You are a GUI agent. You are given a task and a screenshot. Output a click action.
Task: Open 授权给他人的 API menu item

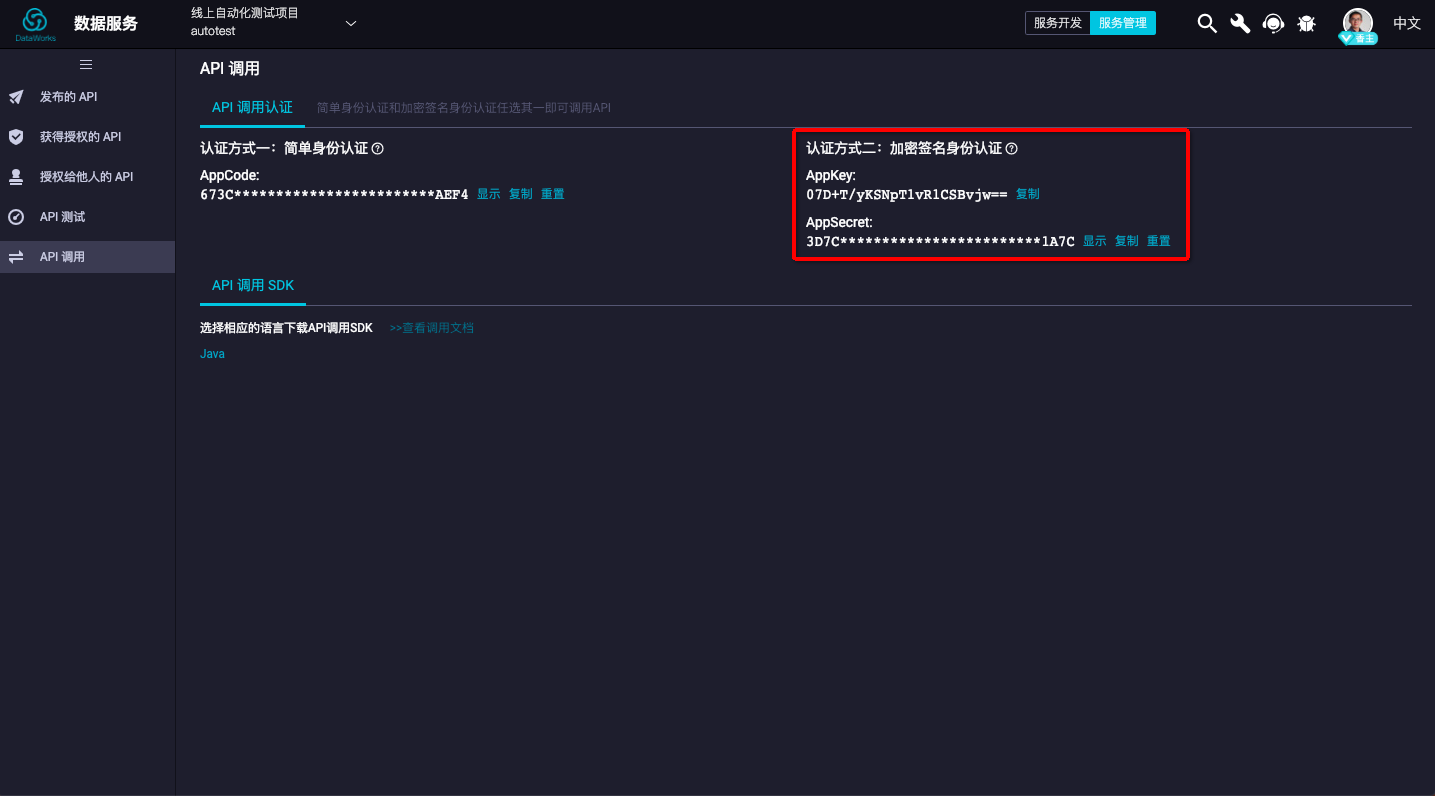click(87, 177)
